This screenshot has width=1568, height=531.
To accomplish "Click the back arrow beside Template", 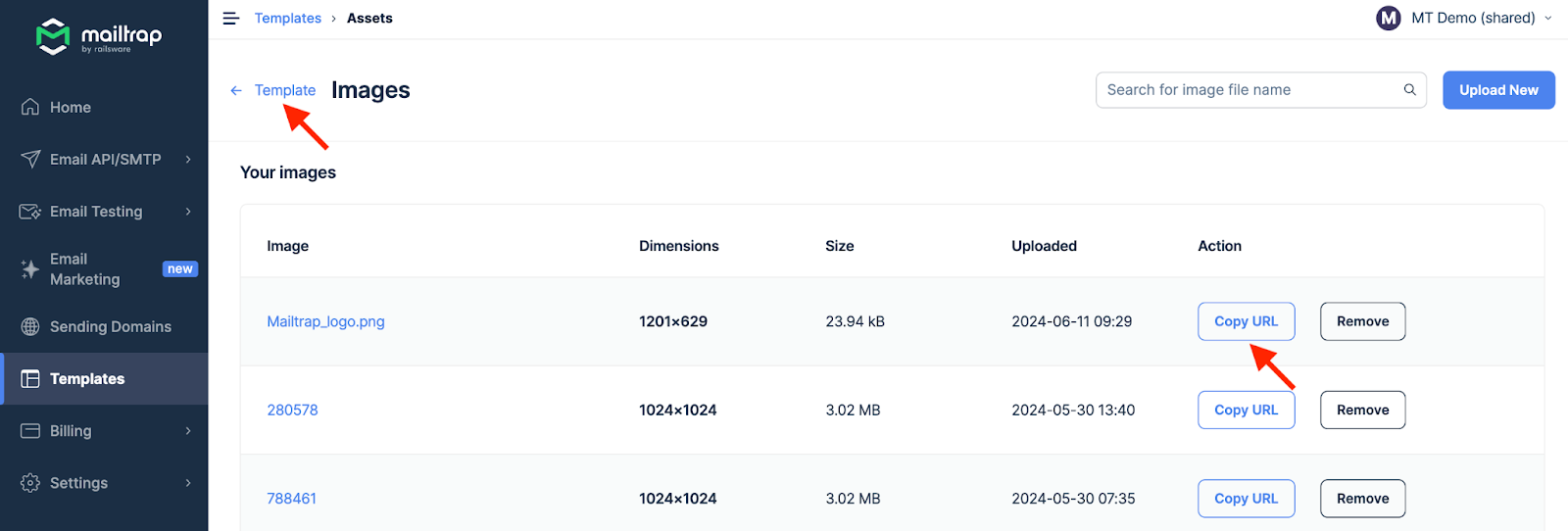I will (x=236, y=91).
